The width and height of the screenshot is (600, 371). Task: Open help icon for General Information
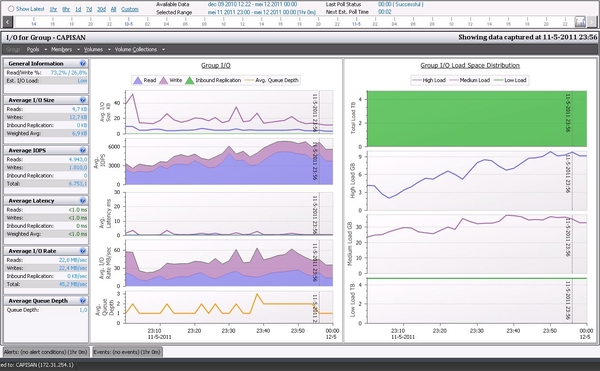[83, 63]
